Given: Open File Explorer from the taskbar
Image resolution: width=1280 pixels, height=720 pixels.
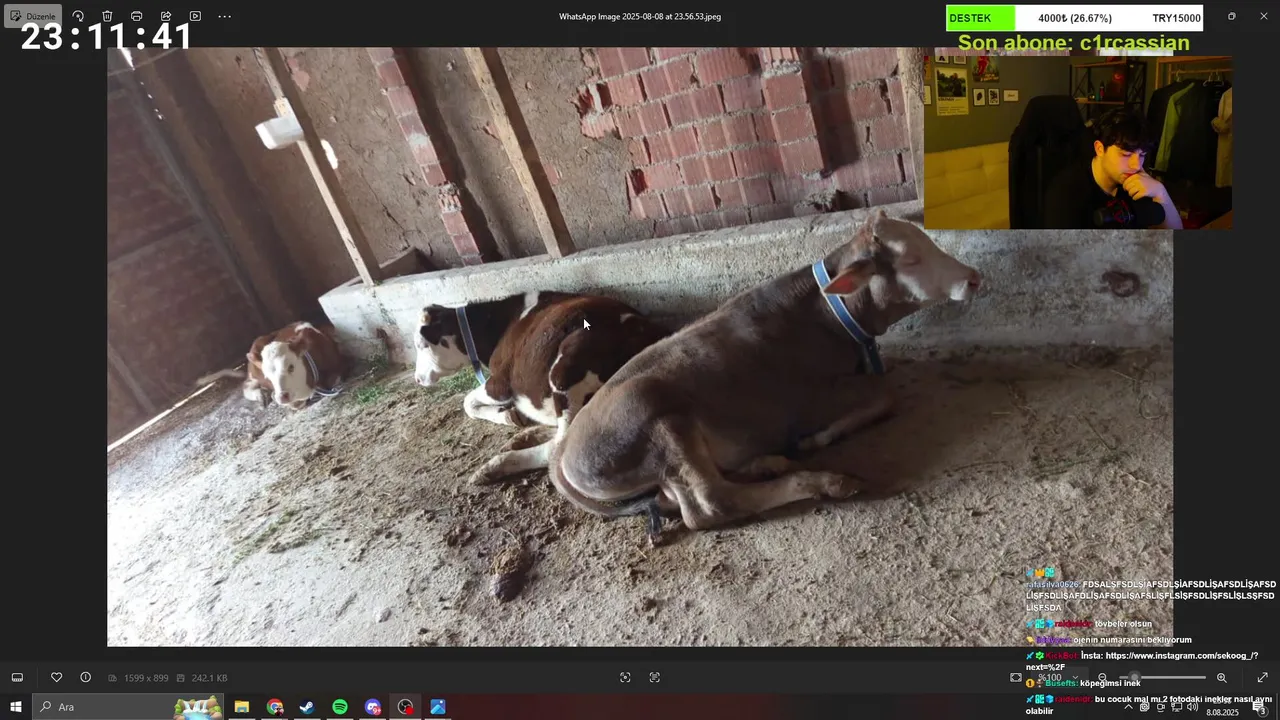Looking at the screenshot, I should click(242, 707).
